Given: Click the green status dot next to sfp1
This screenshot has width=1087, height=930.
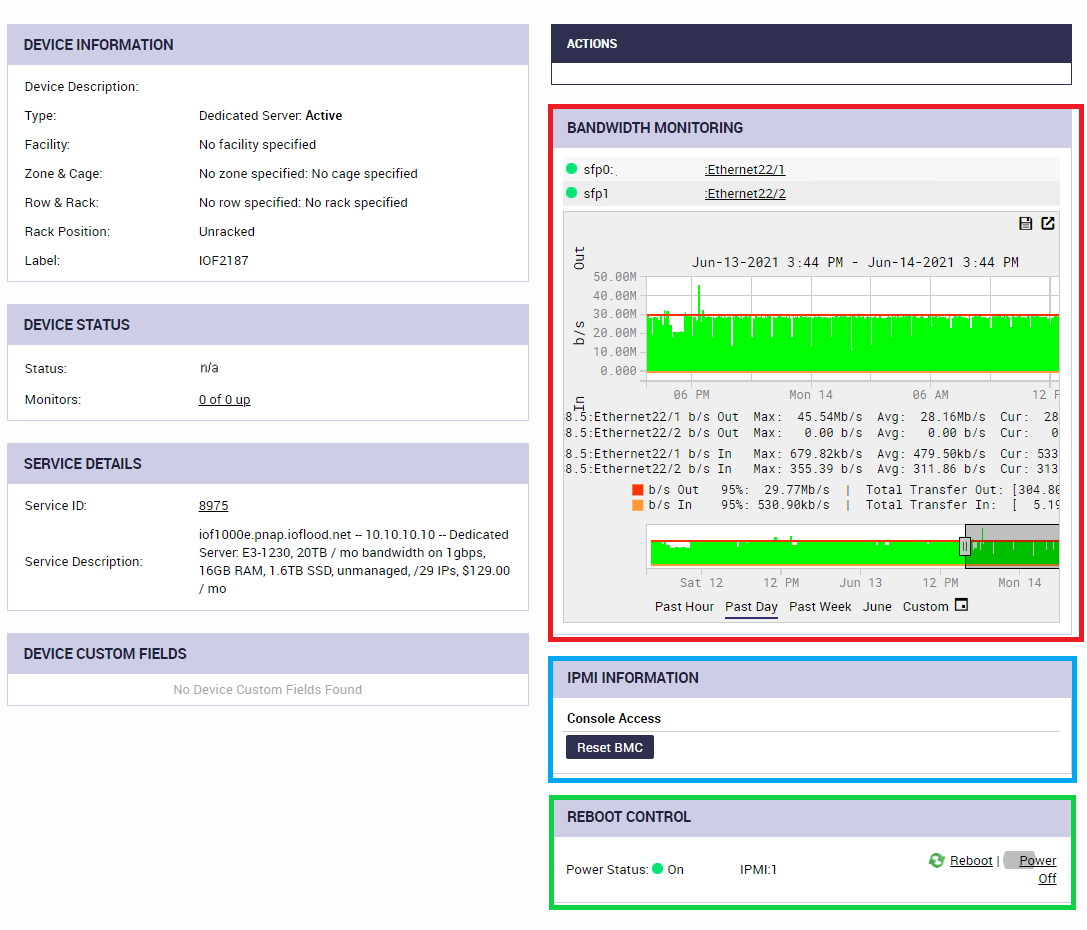Looking at the screenshot, I should [572, 193].
